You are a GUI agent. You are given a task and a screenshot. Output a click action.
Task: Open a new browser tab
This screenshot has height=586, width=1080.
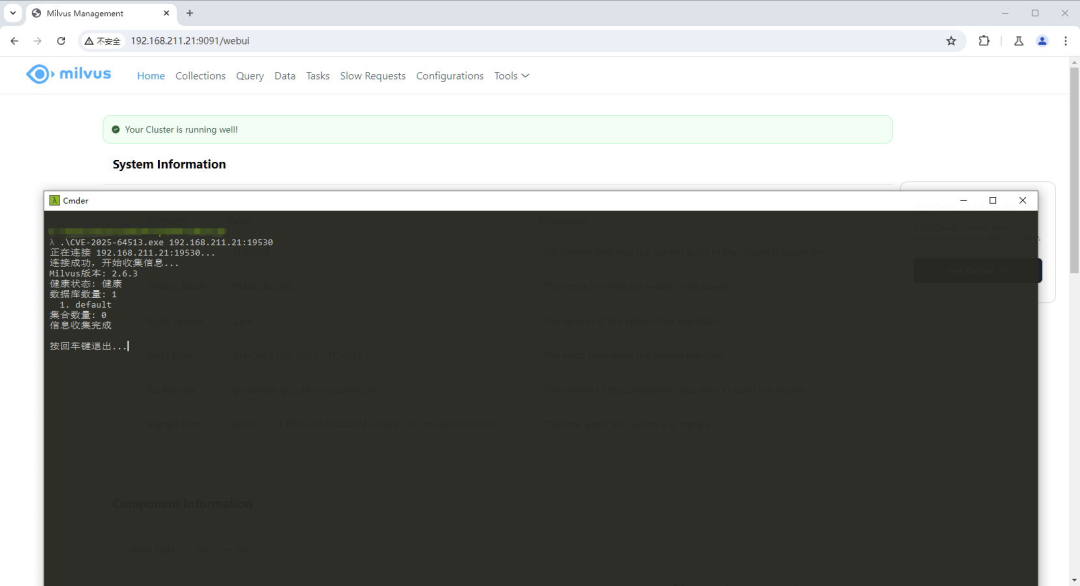(x=190, y=13)
